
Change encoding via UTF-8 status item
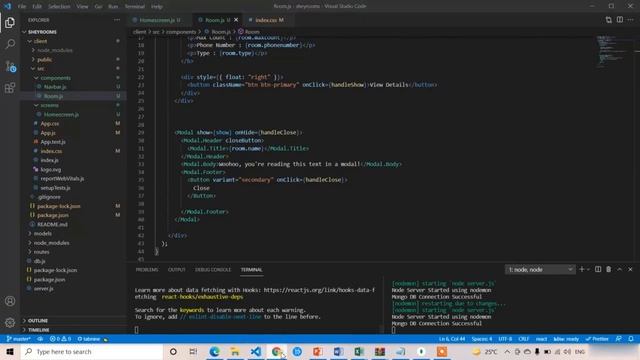click(505, 339)
